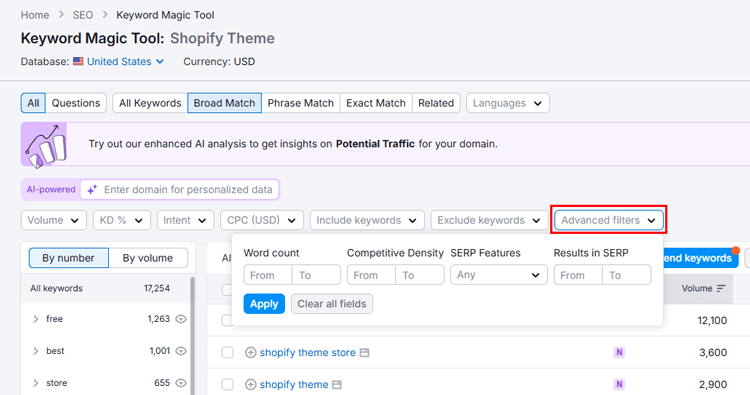Click the sparkle icon in AI-powered field
This screenshot has height=395, width=750.
92,189
